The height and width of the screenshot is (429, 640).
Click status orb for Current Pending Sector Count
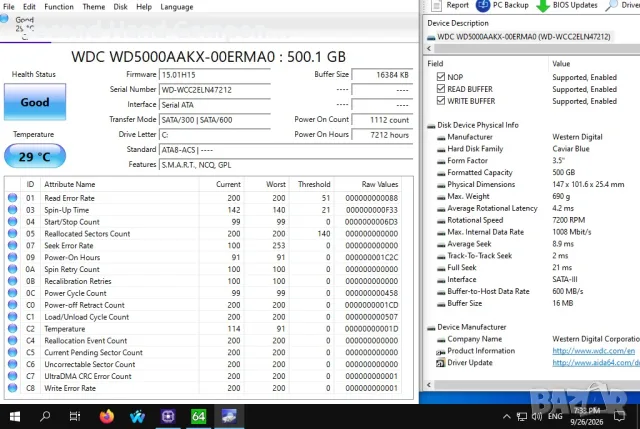[13, 352]
